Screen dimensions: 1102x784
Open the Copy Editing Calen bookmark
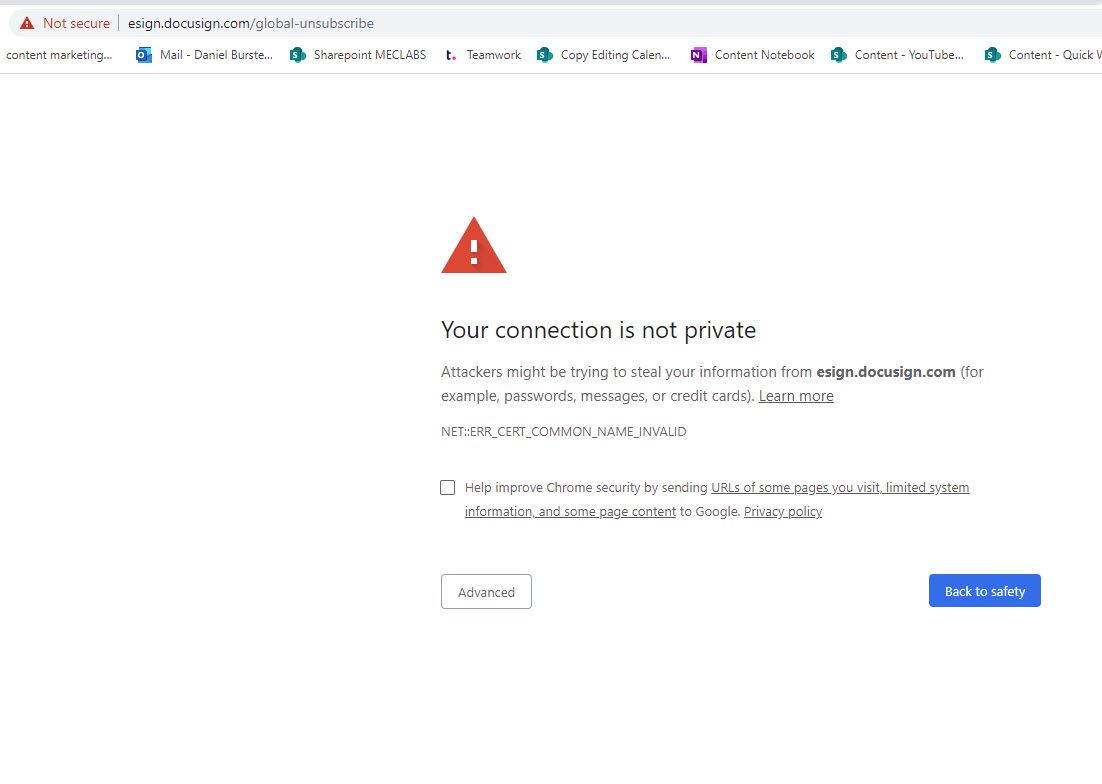pyautogui.click(x=615, y=55)
